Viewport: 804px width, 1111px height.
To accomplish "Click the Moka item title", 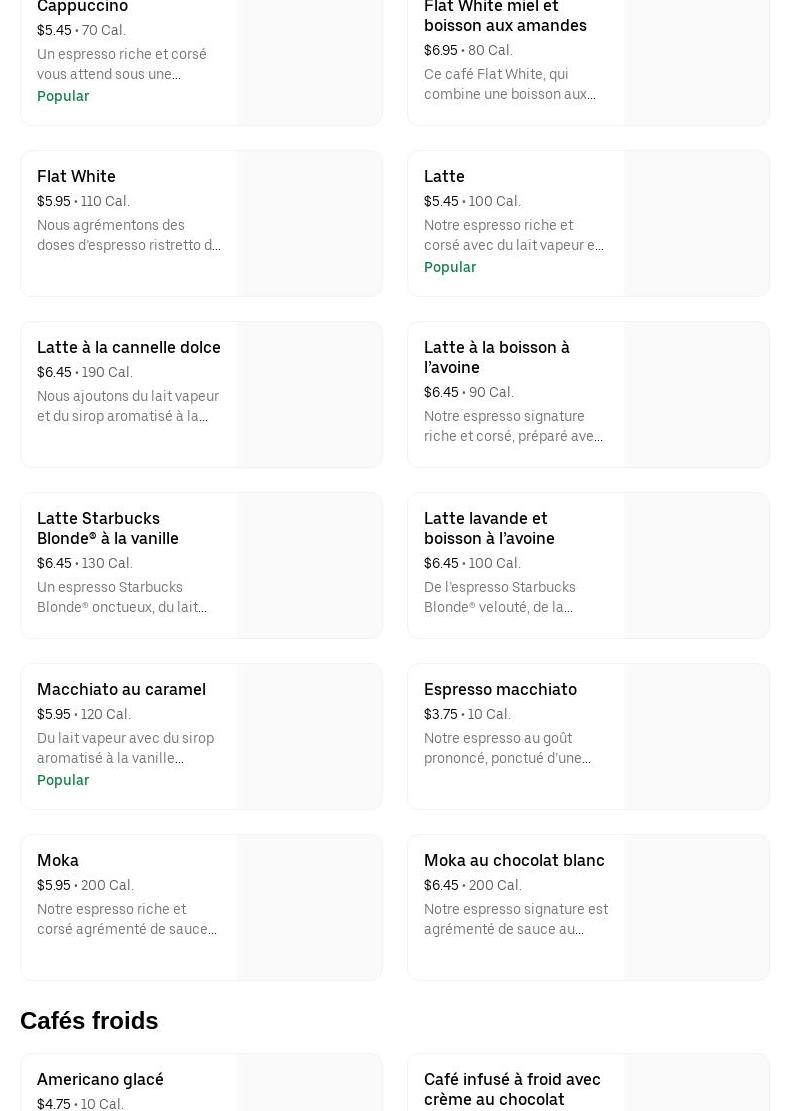I will coord(58,860).
